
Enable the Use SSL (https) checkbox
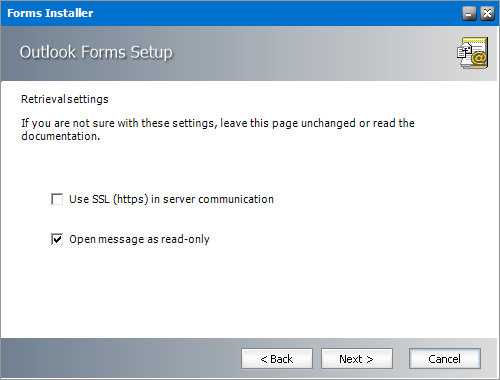pyautogui.click(x=57, y=199)
